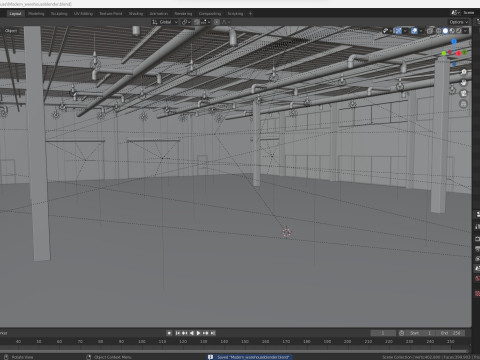This screenshot has width=480, height=360.
Task: Click the 3D cursor in the viewport
Action: tap(286, 232)
